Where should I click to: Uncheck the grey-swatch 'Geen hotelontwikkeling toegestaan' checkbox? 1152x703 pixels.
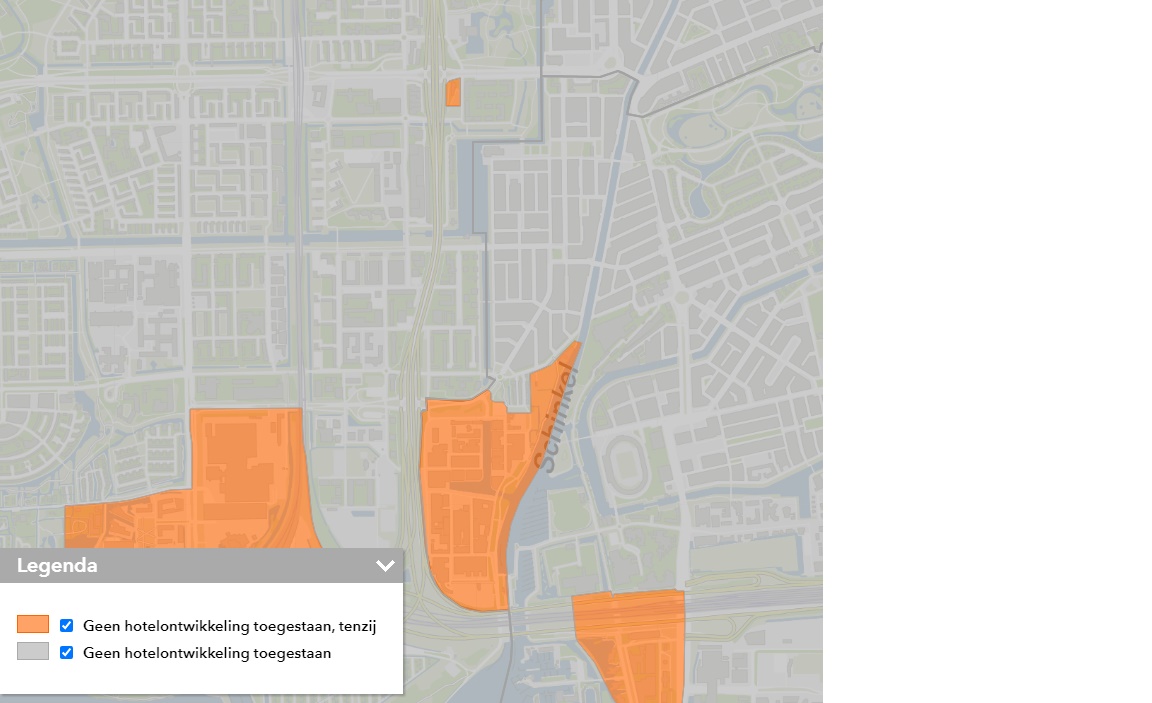click(x=66, y=652)
